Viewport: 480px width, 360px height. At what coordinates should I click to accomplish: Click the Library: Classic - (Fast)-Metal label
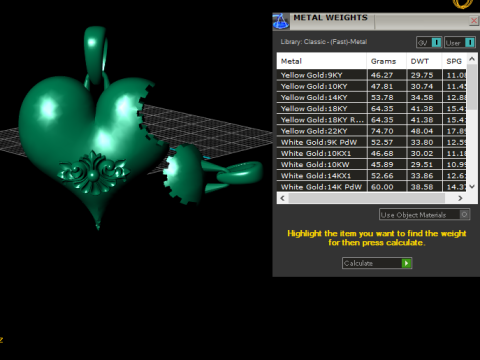[324, 42]
